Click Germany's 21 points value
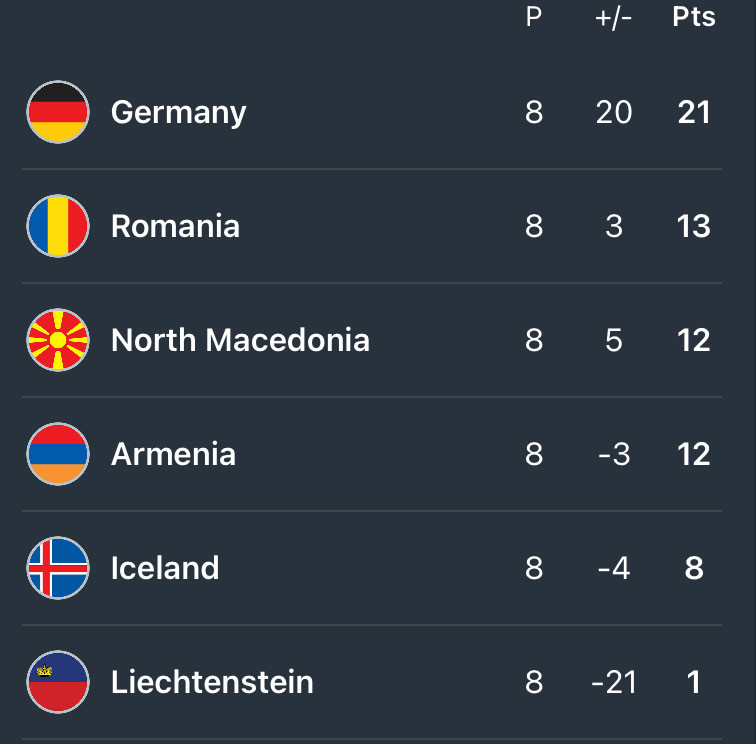Screen dimensions: 756x744 click(x=694, y=112)
